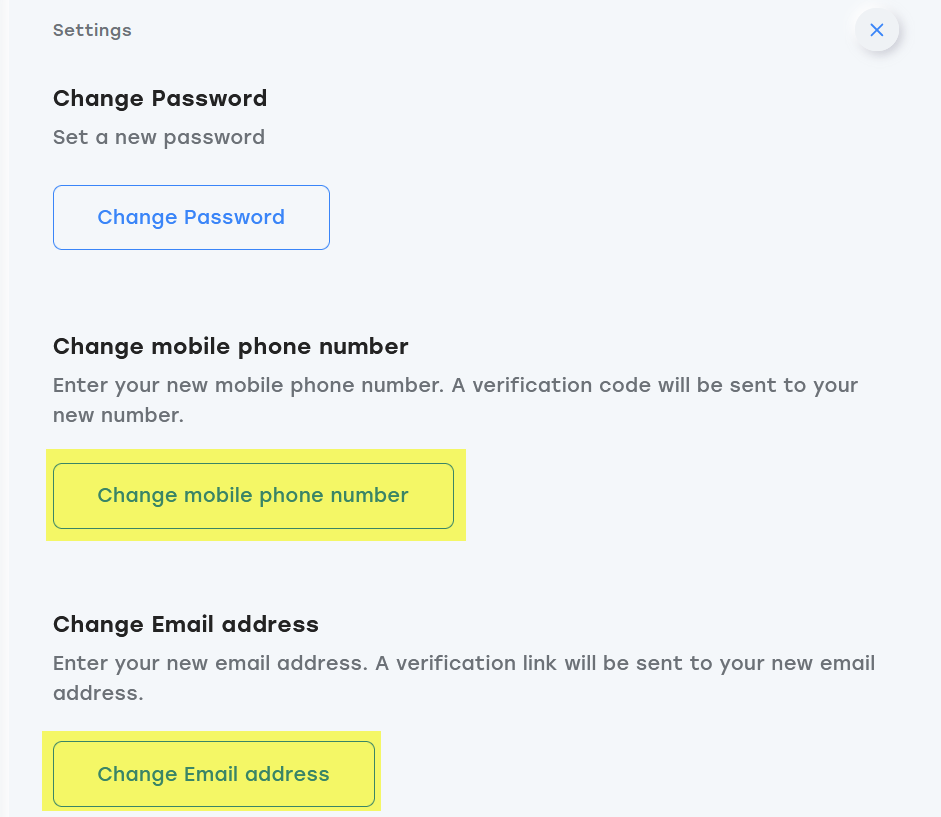Click the outlined Change Password button
Screen dimensions: 941x817
(x=191, y=217)
